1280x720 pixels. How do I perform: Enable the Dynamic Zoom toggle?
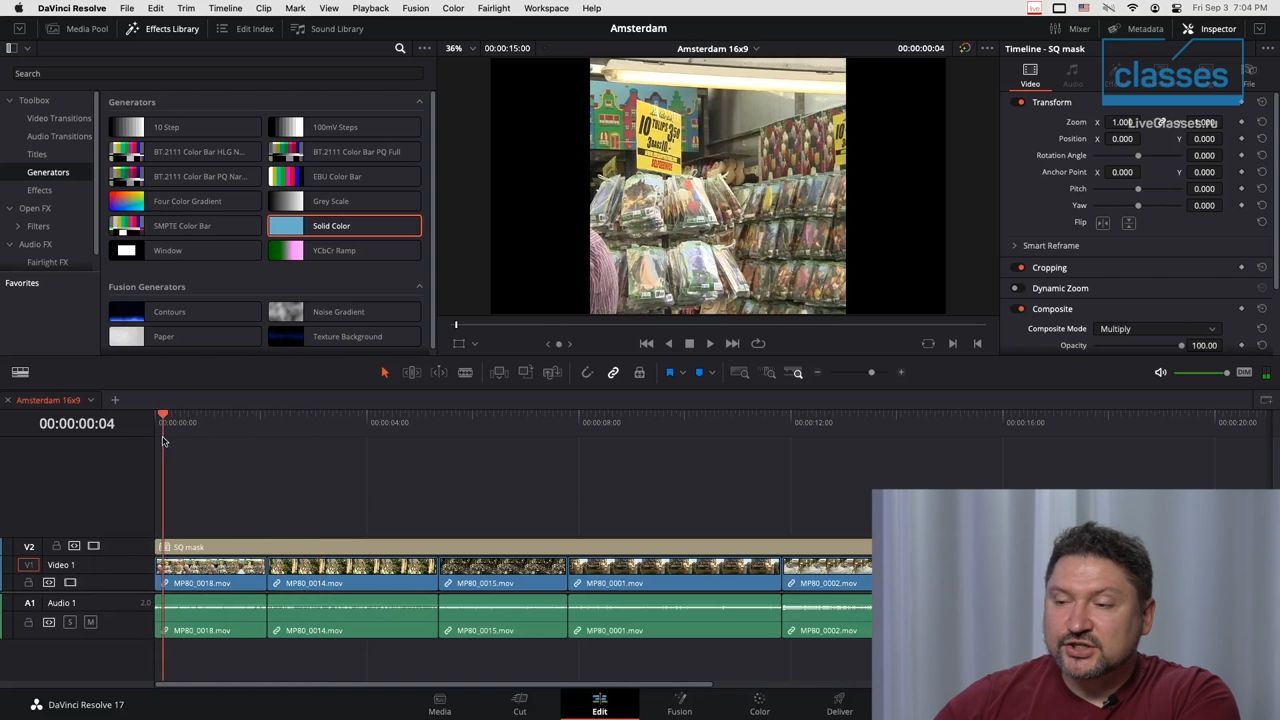tap(1015, 288)
